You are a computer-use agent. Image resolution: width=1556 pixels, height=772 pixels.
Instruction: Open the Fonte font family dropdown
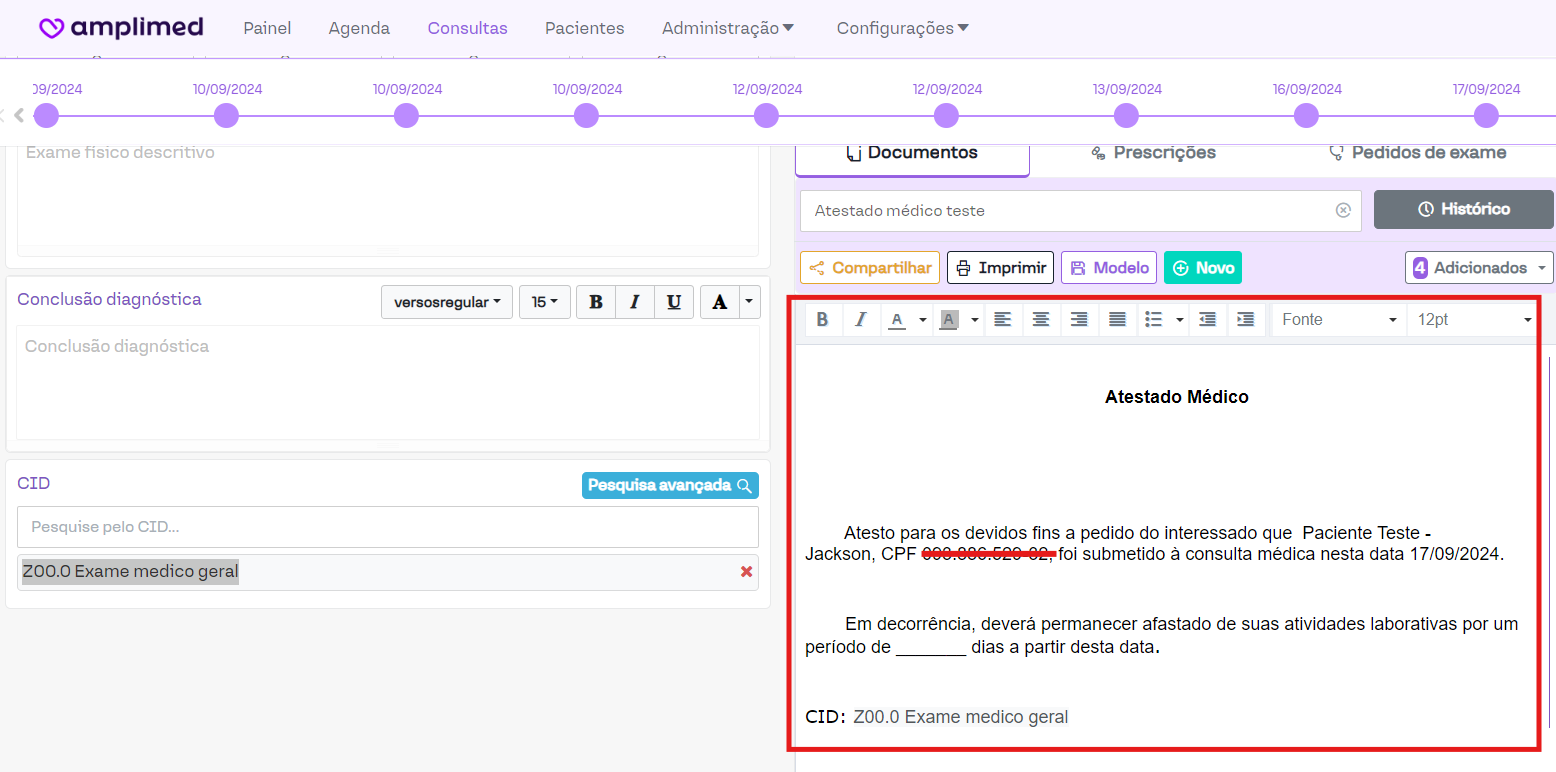(1338, 320)
